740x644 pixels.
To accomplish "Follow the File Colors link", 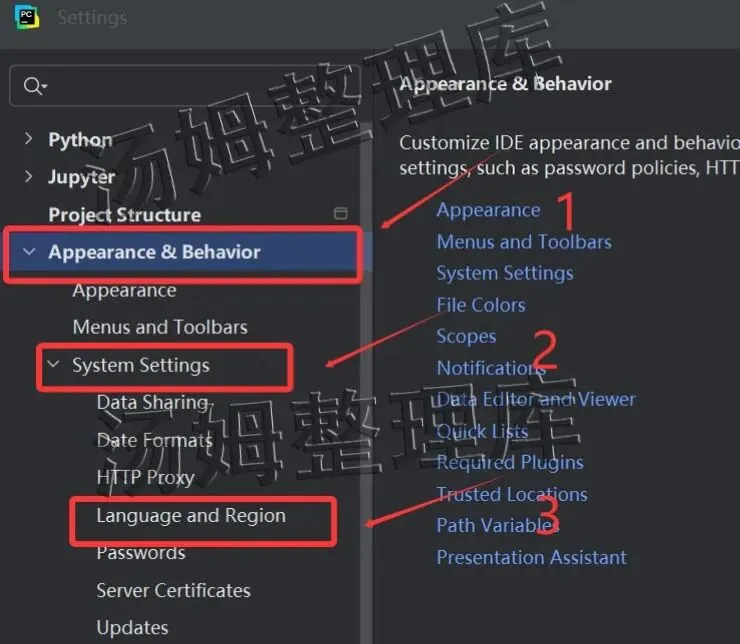I will (480, 305).
